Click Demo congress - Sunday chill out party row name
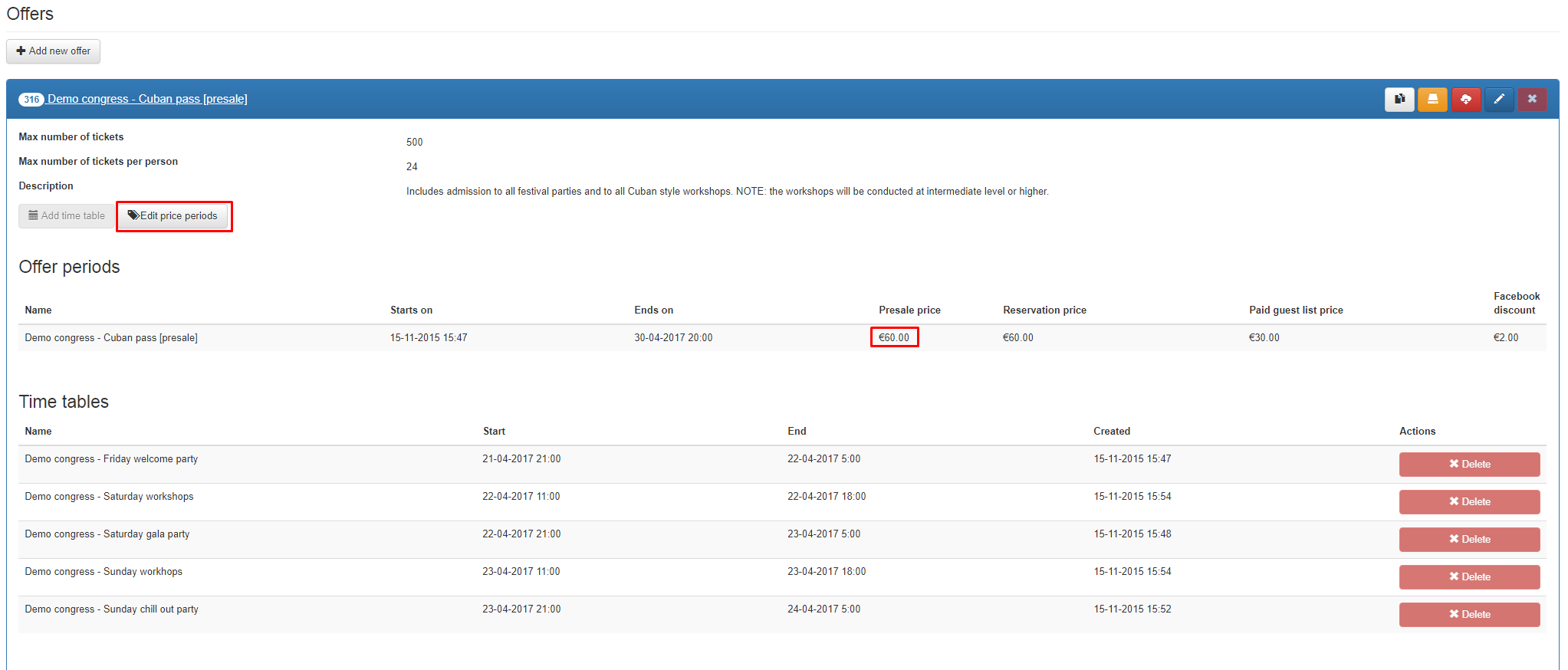 coord(111,609)
